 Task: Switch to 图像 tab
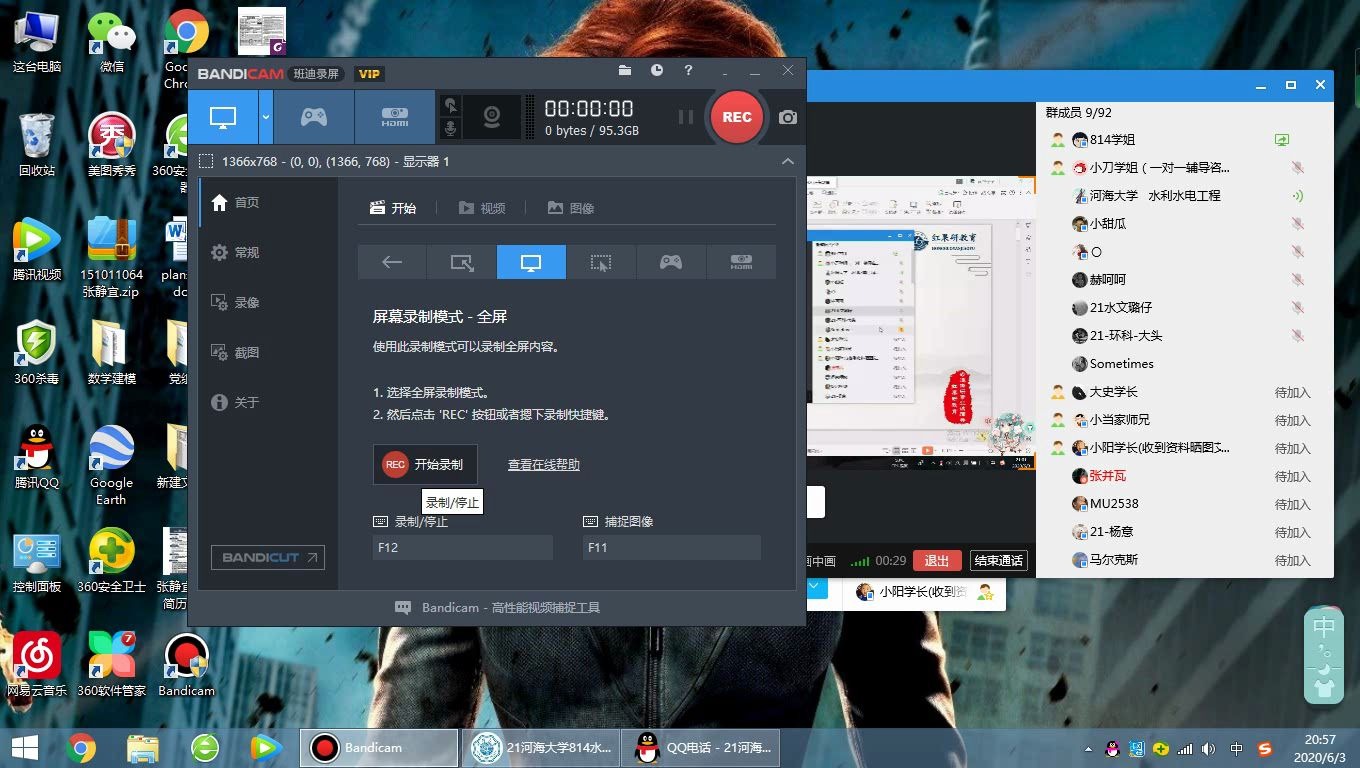point(571,208)
